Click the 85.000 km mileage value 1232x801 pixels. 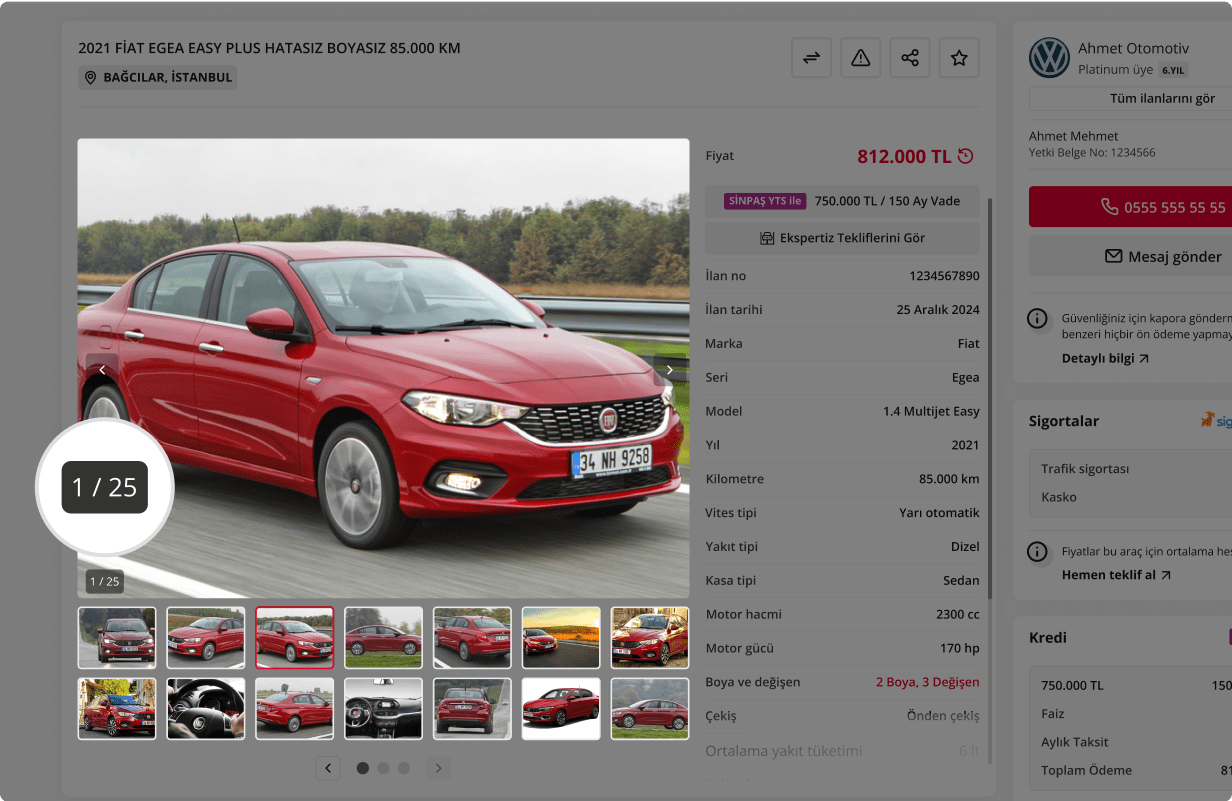tap(949, 479)
